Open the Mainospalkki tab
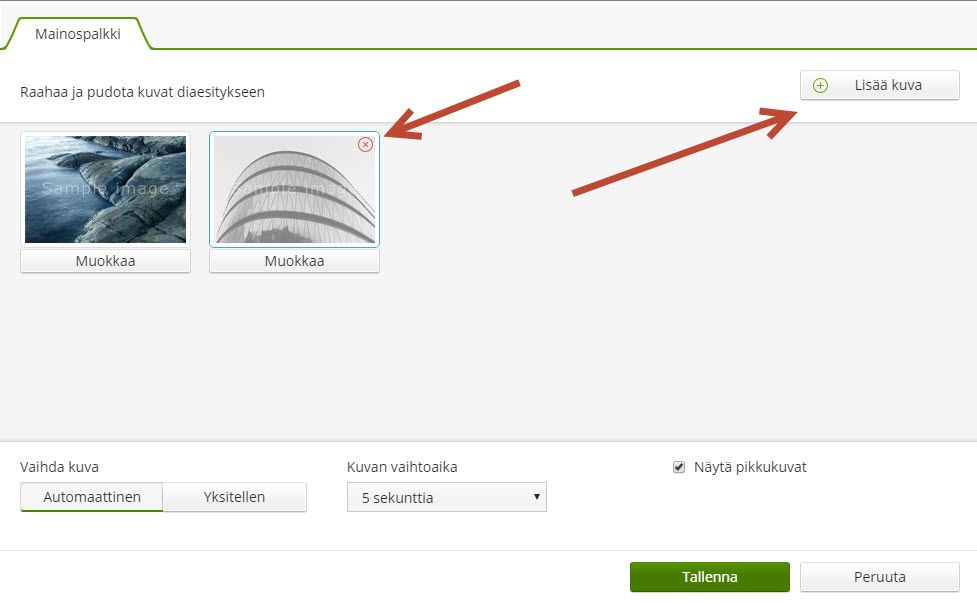The height and width of the screenshot is (603, 977). [77, 34]
